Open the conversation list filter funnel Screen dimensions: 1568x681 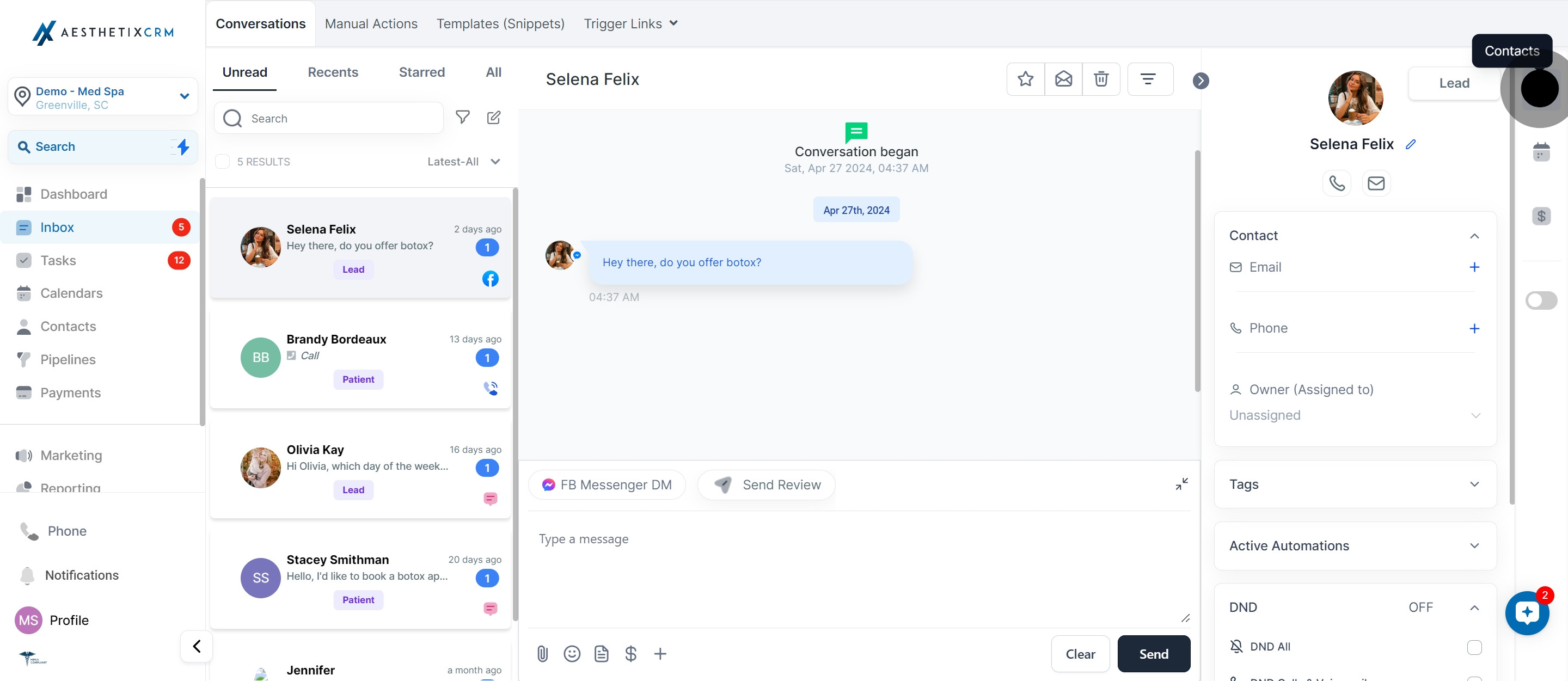point(463,118)
